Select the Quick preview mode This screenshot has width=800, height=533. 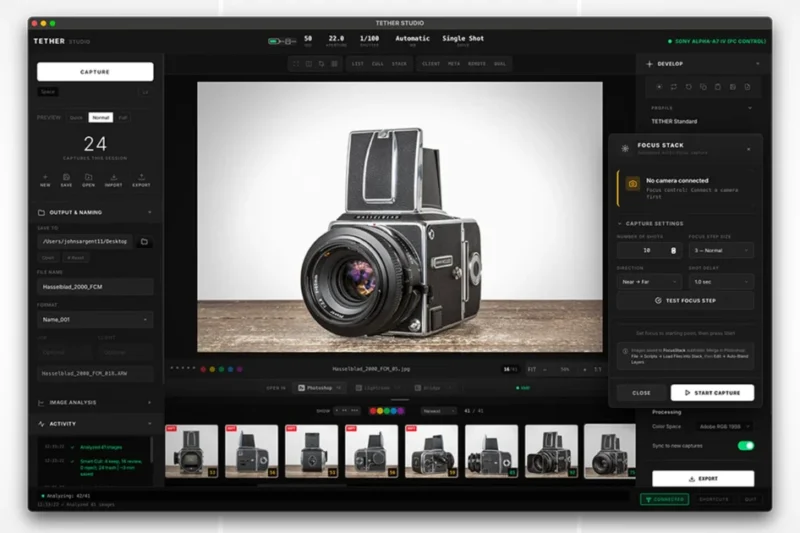(76, 118)
